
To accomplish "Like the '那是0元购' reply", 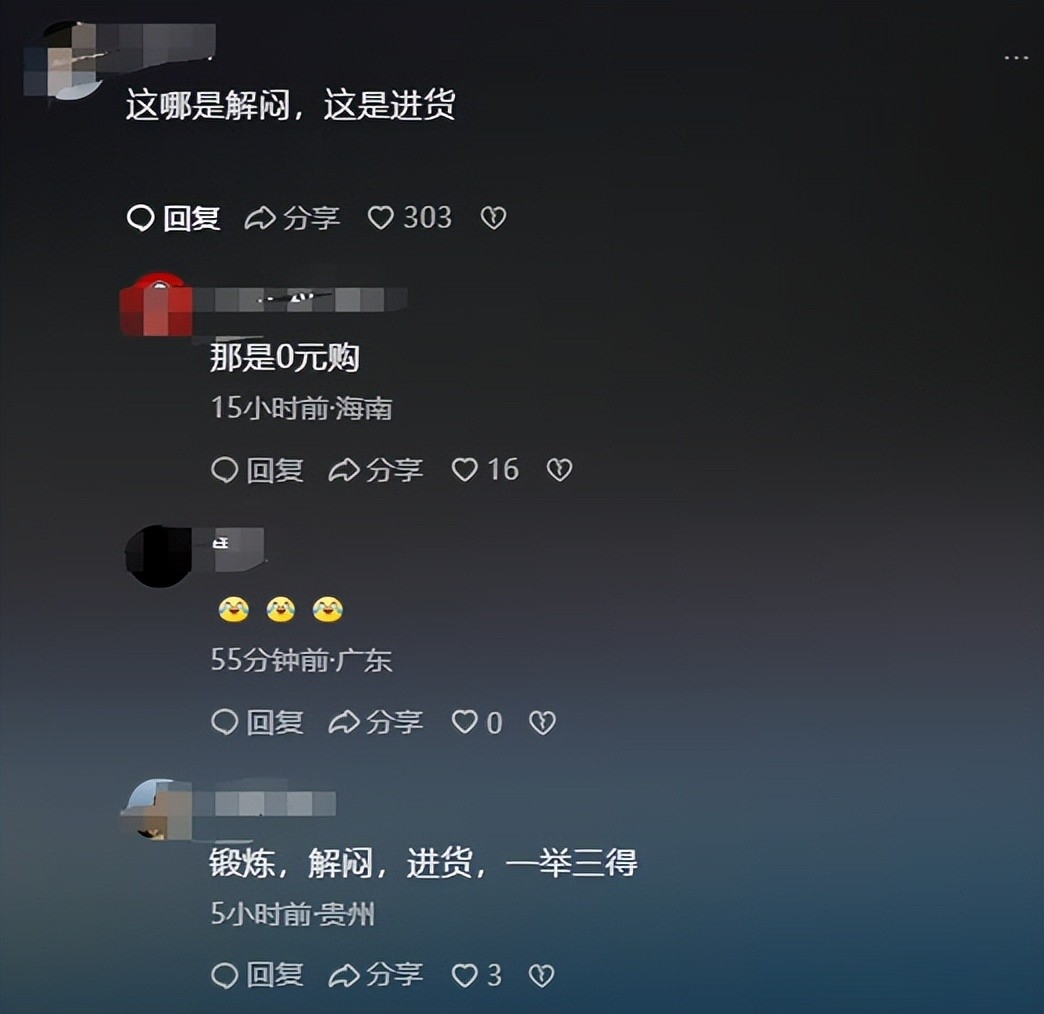I will tap(464, 470).
